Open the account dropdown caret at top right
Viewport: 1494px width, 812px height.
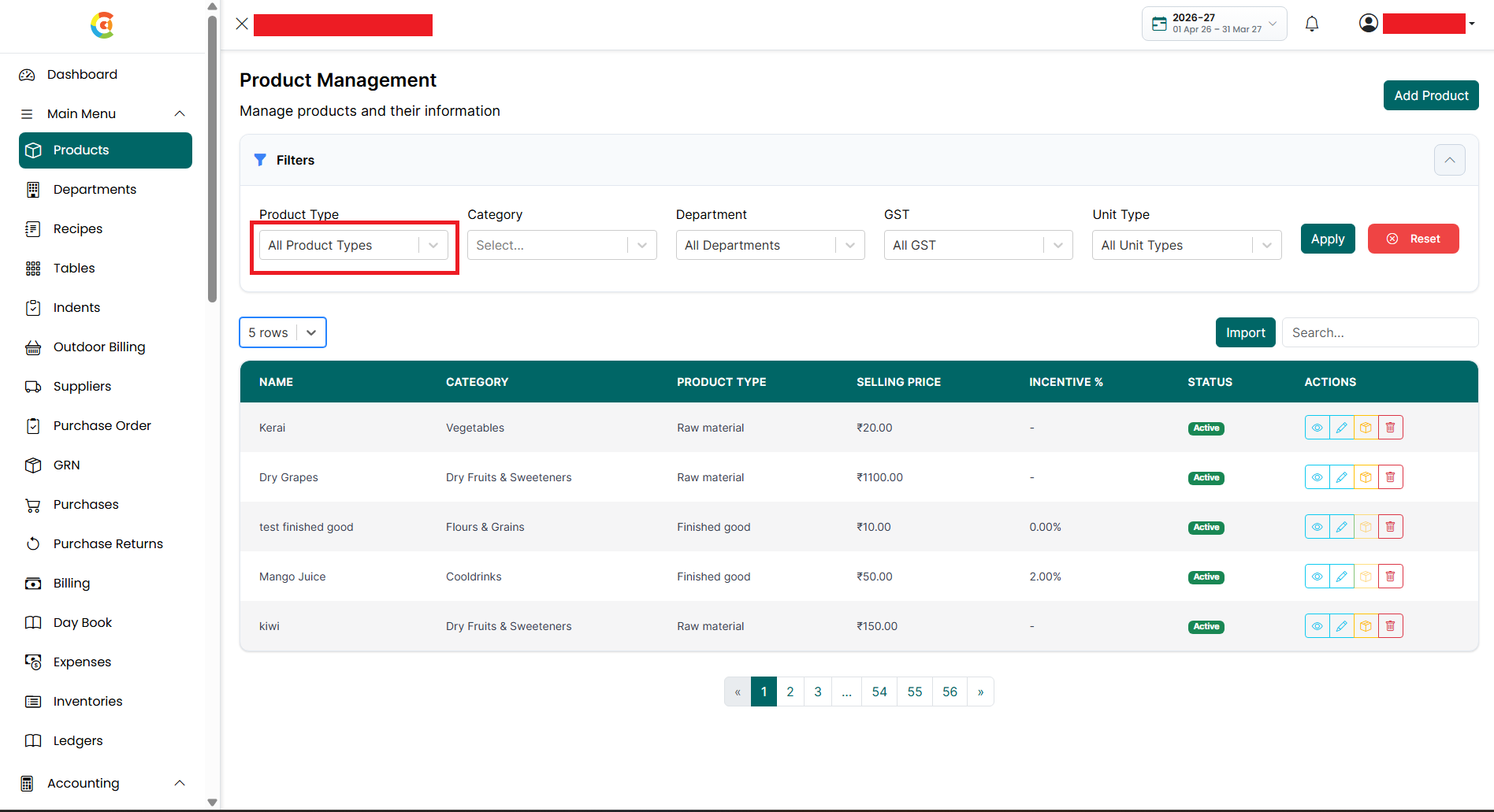pyautogui.click(x=1472, y=24)
